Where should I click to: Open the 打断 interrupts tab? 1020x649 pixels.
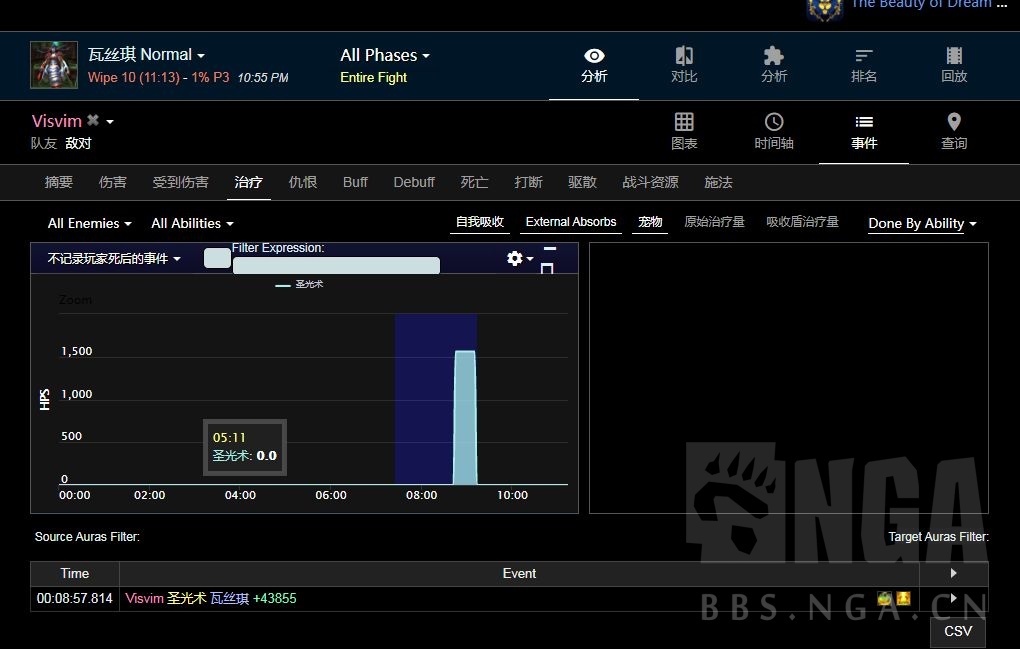[528, 182]
